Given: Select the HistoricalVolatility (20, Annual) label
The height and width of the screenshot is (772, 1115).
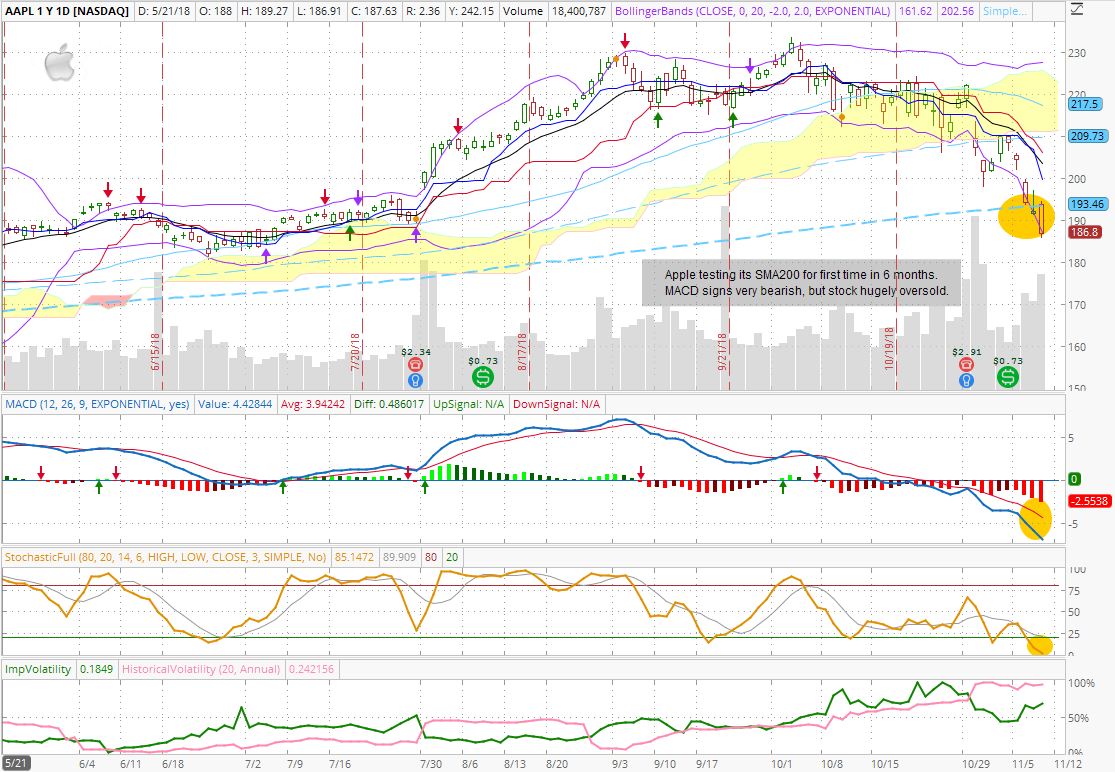Looking at the screenshot, I should [201, 669].
